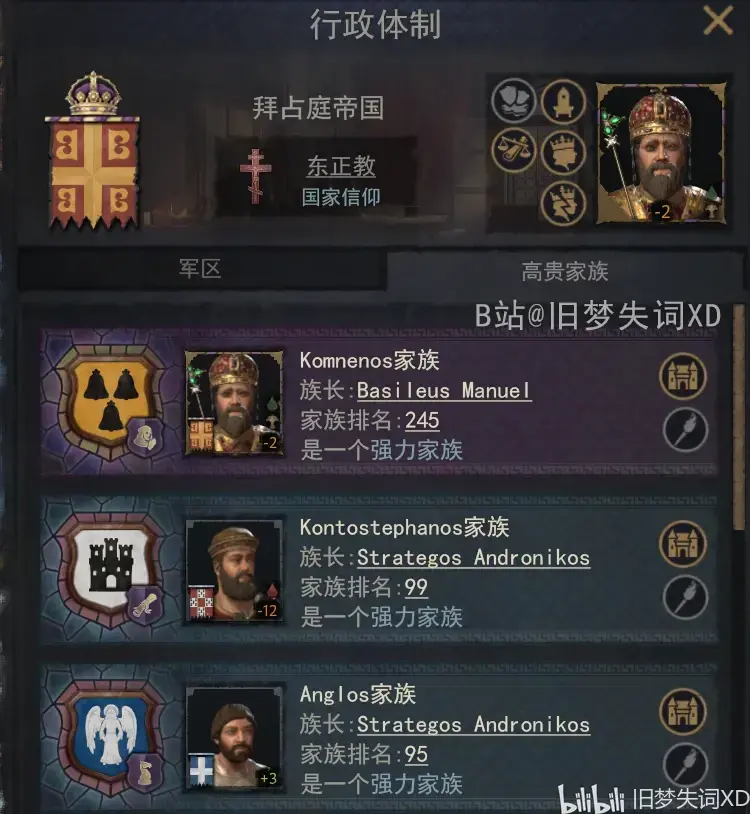This screenshot has width=750, height=814.
Task: Click the castle icon for Kontostephanos family
Action: tap(683, 544)
